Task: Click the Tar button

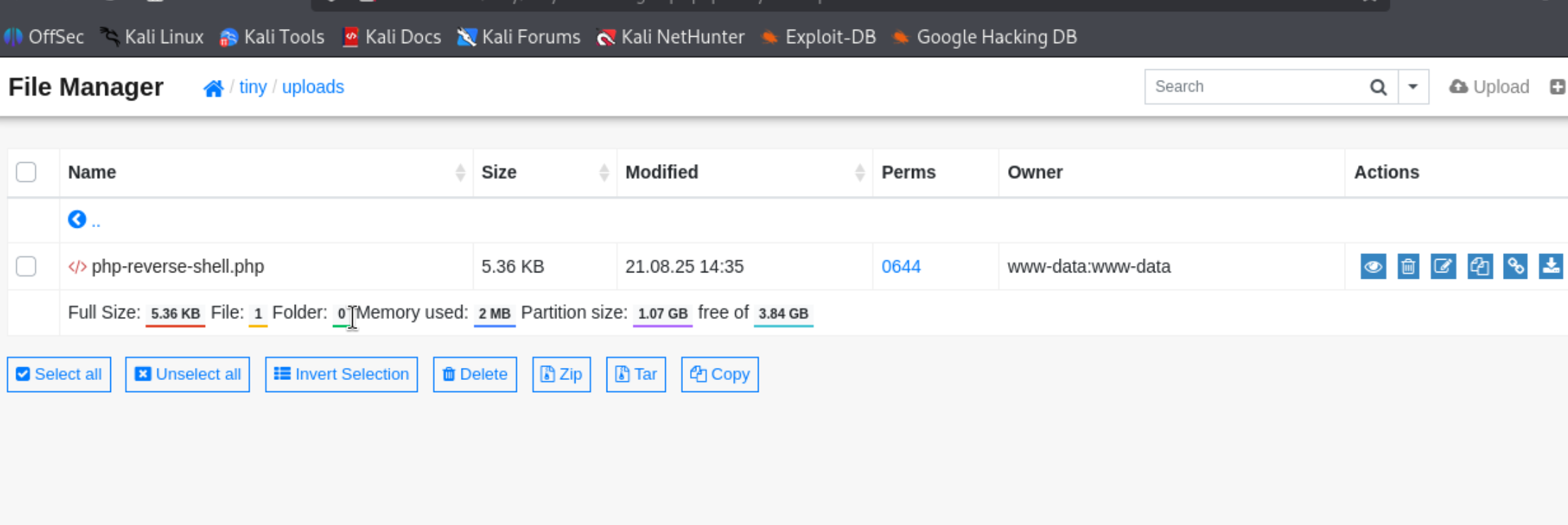Action: [x=636, y=374]
